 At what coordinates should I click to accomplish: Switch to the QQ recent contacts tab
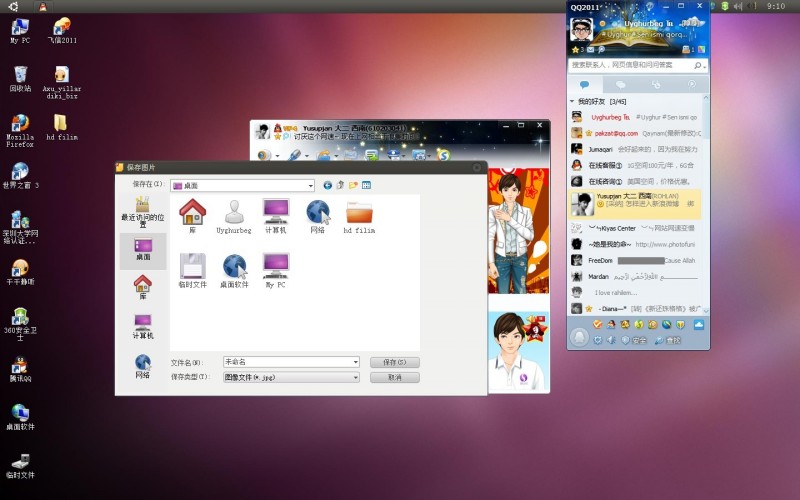coord(656,84)
